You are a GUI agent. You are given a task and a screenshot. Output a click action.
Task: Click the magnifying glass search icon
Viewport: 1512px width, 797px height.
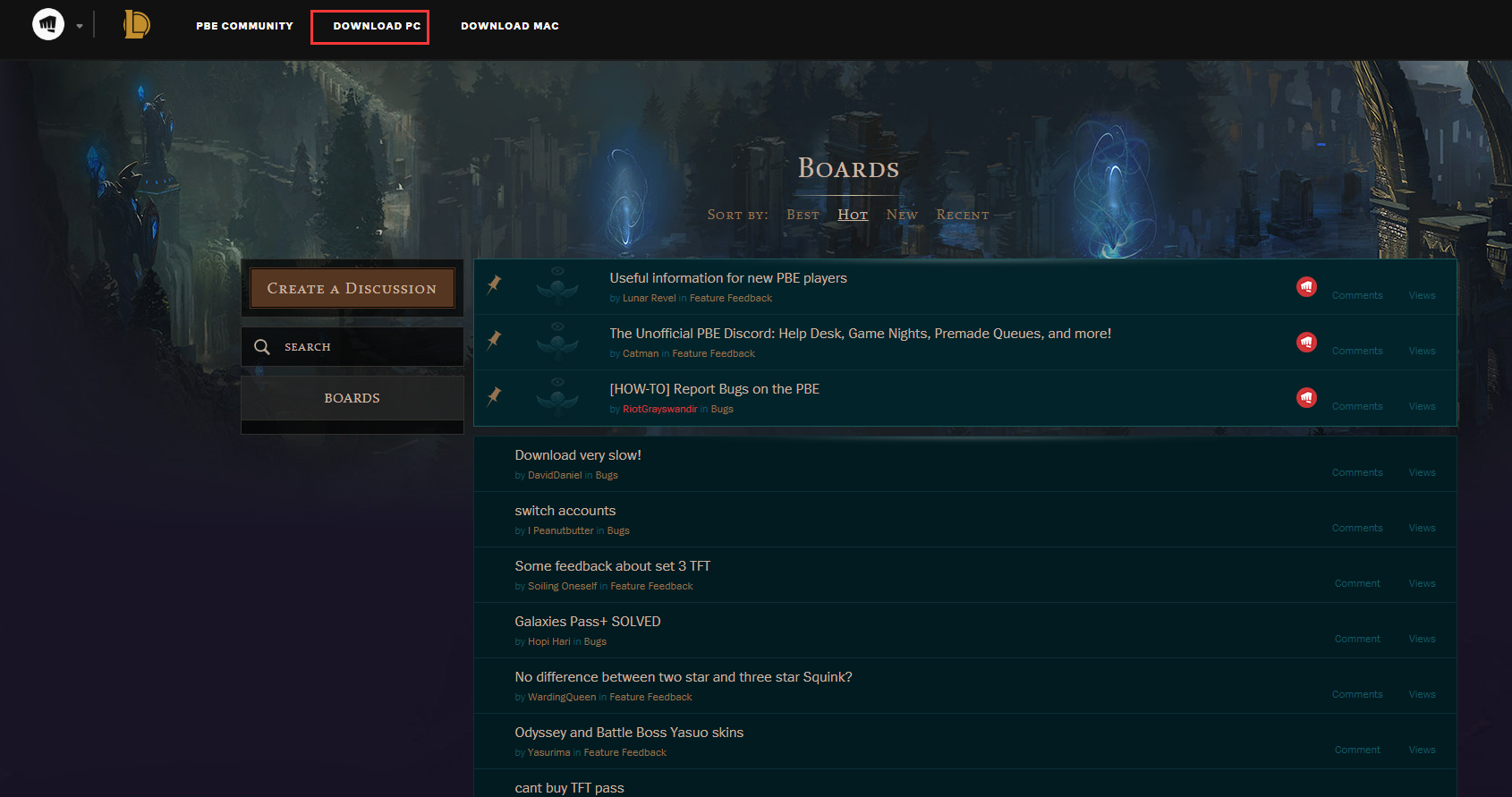[262, 346]
